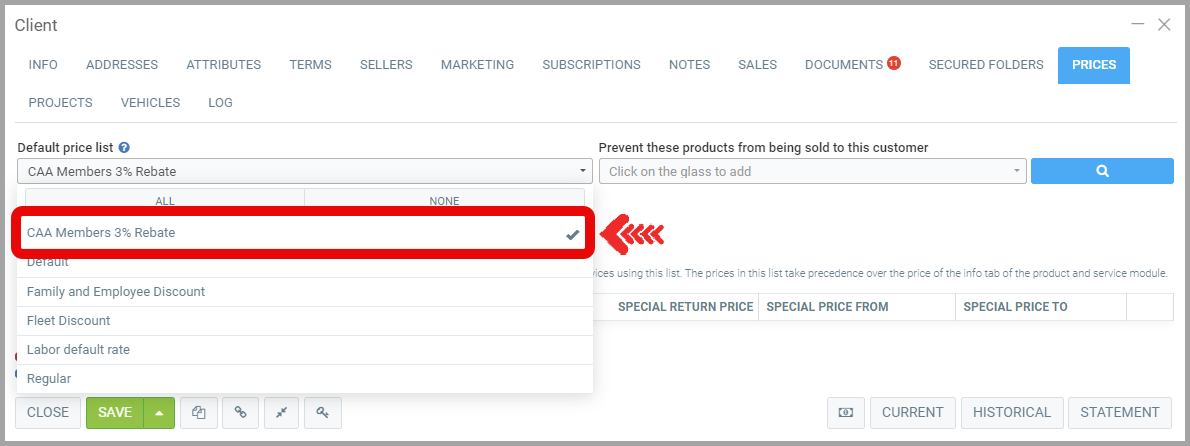The height and width of the screenshot is (446, 1190).
Task: Click the copy/duplicate icon next to Save
Action: (x=199, y=412)
